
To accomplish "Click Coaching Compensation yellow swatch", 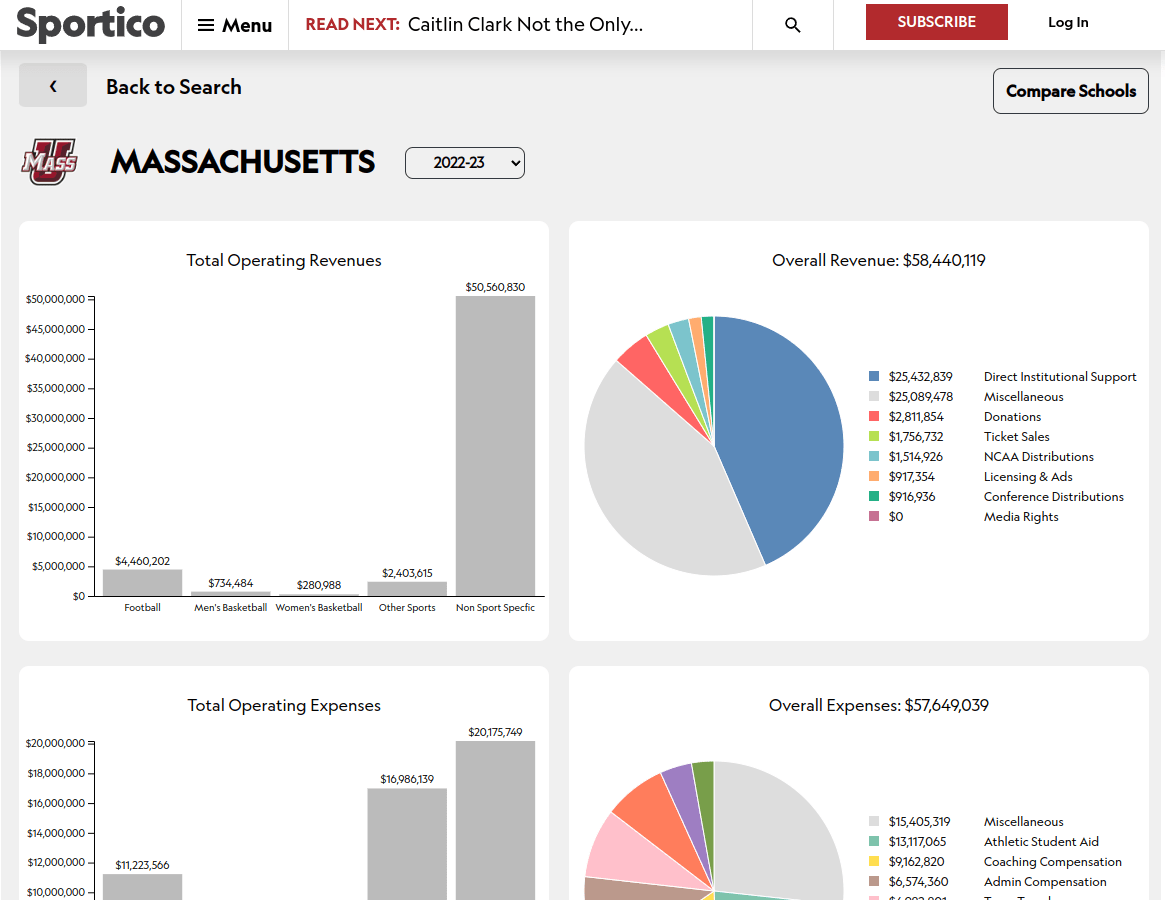I will 874,861.
